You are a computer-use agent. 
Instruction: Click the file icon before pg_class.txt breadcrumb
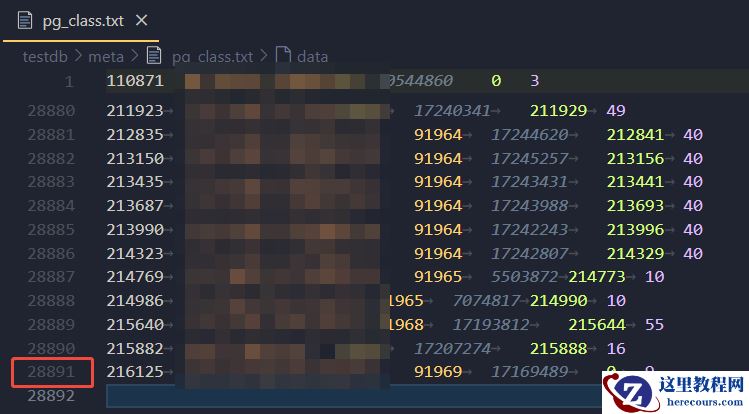154,55
